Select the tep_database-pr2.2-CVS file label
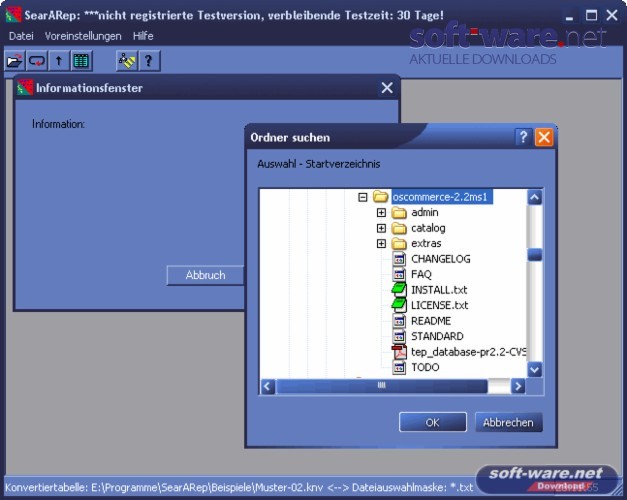The image size is (627, 500). 468,352
